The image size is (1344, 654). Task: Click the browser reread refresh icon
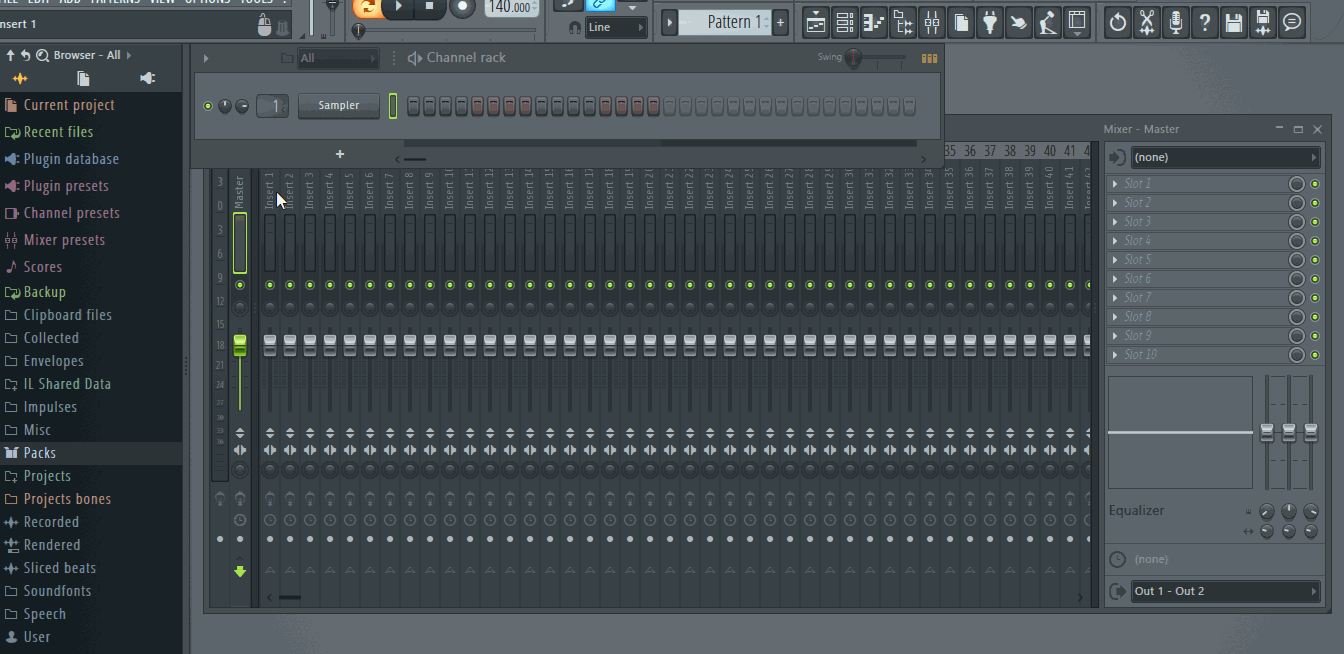pos(25,55)
